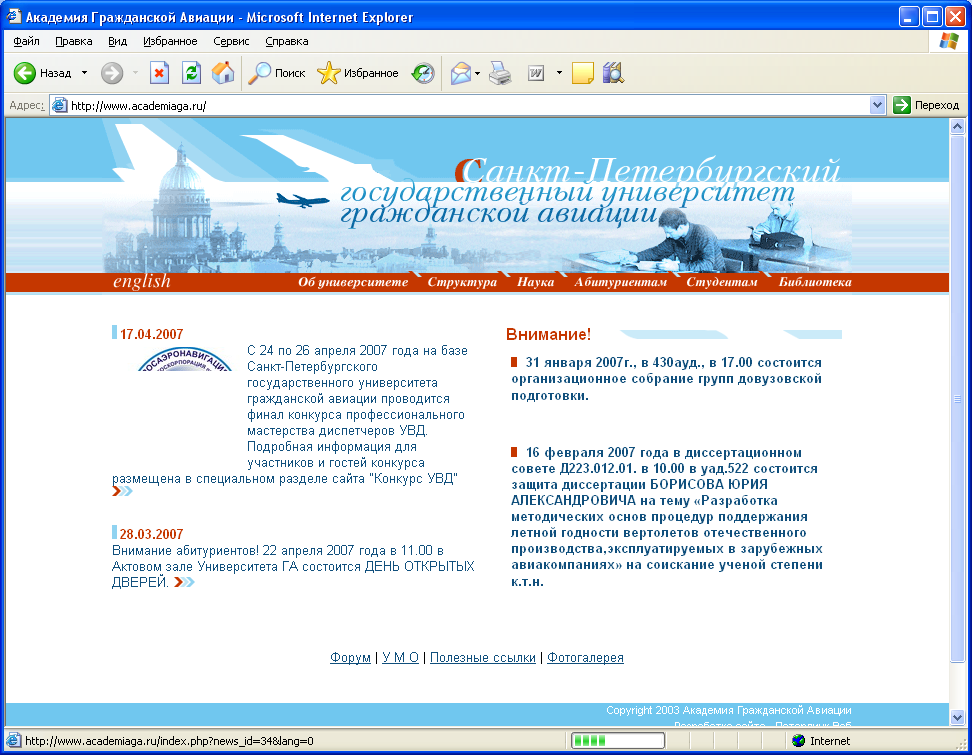Switch site to english version

point(141,281)
